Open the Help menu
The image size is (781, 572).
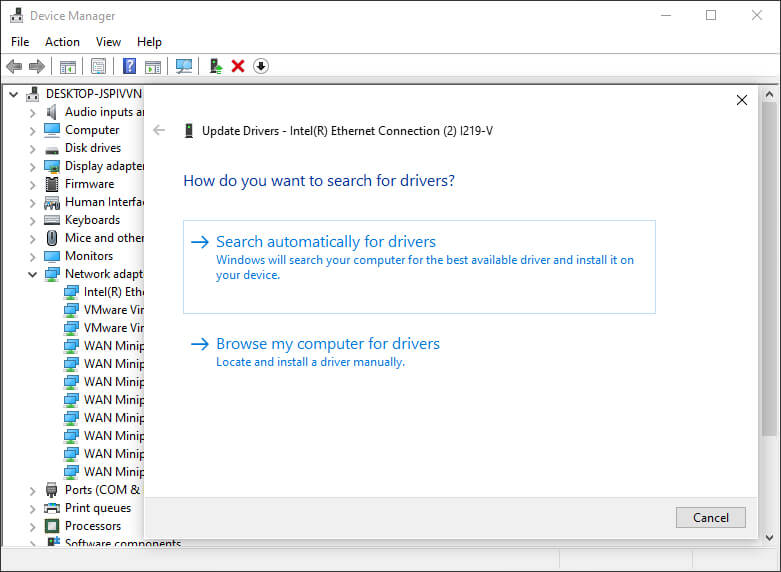click(149, 42)
